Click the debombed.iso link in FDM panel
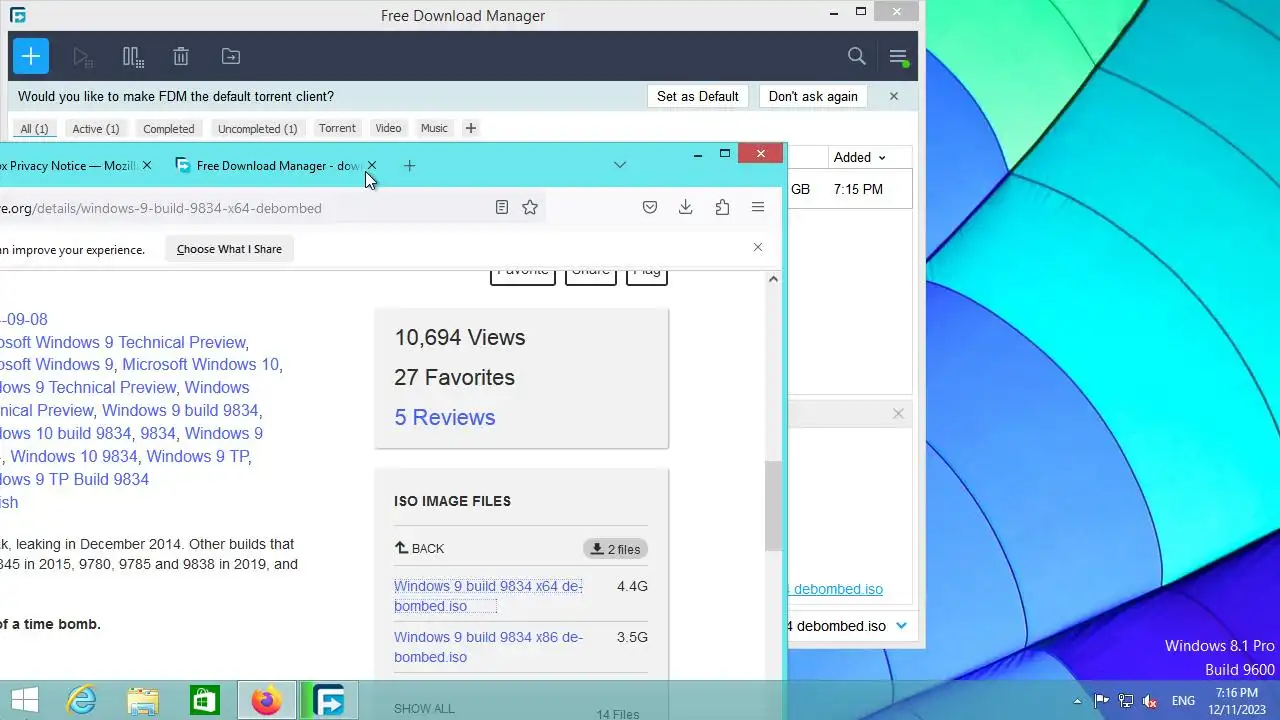The image size is (1280, 720). (838, 589)
